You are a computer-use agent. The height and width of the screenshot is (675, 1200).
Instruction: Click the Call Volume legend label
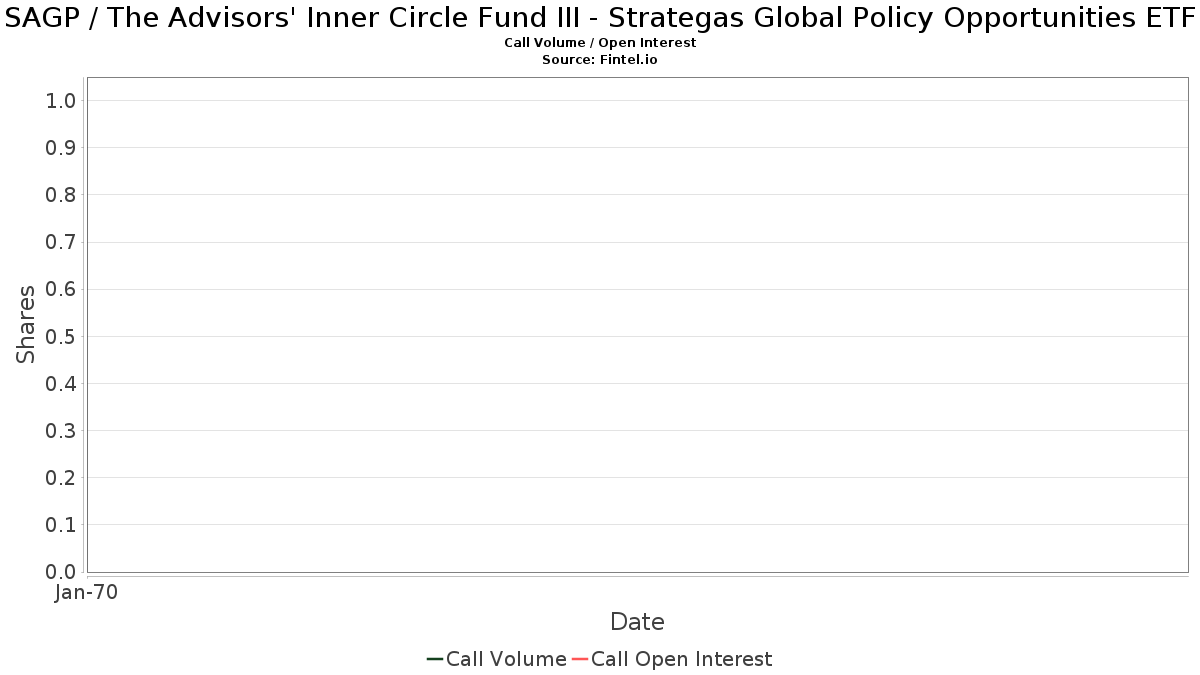pyautogui.click(x=506, y=659)
